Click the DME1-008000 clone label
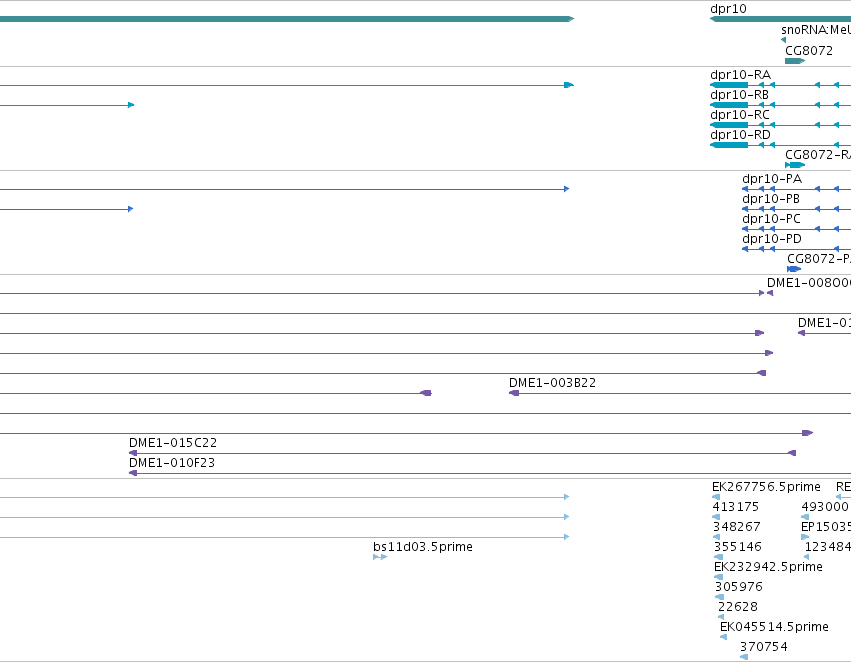Image resolution: width=851 pixels, height=662 pixels. coord(809,283)
